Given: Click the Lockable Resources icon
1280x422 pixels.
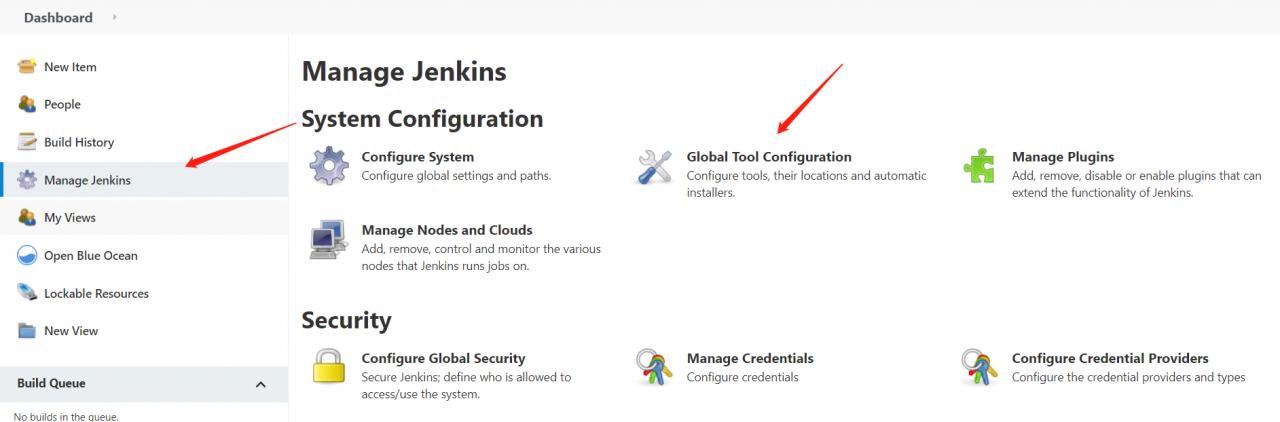Looking at the screenshot, I should coord(27,293).
